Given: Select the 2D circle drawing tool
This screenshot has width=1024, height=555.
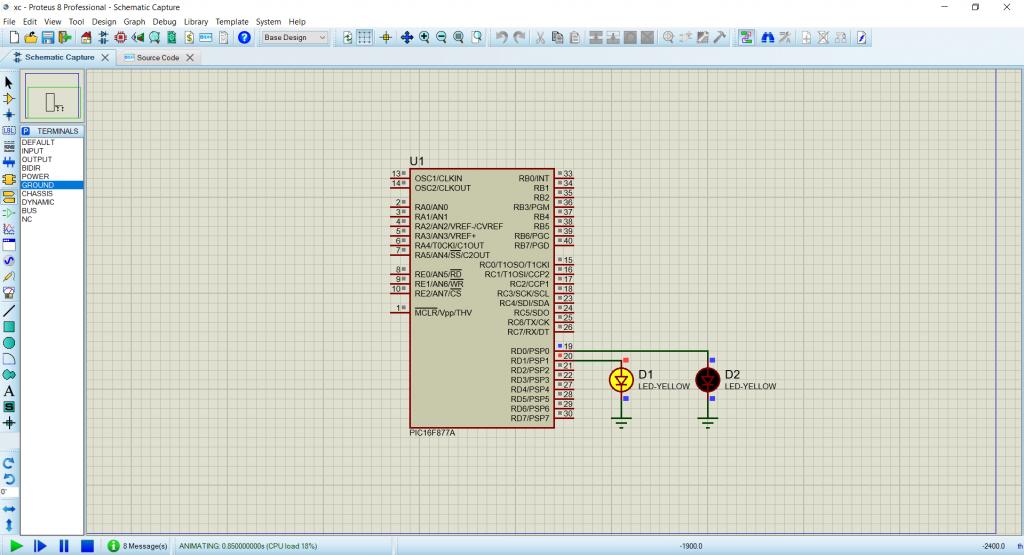Looking at the screenshot, I should tap(9, 343).
